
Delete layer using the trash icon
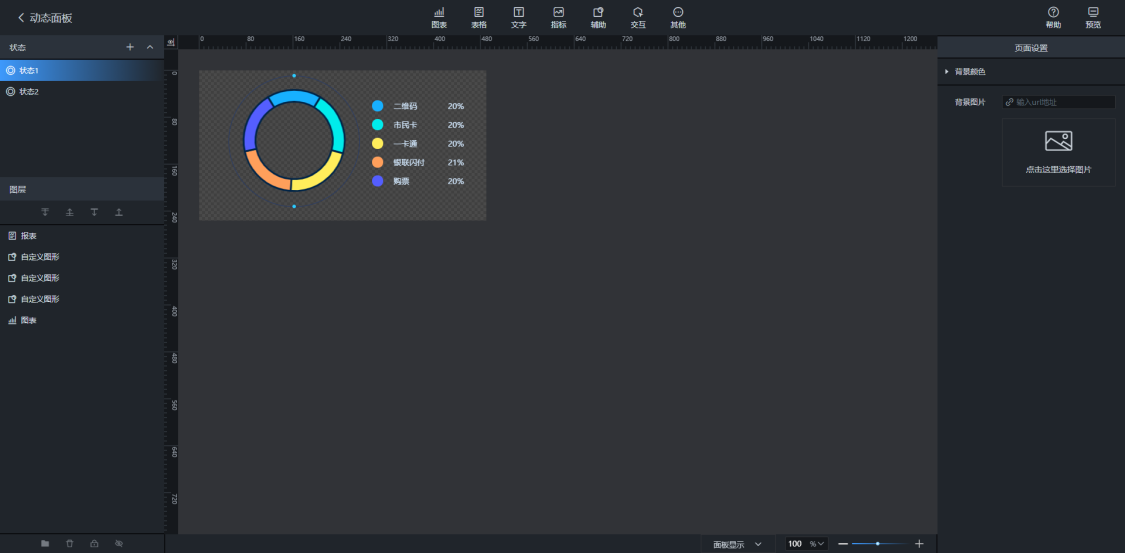[x=70, y=543]
